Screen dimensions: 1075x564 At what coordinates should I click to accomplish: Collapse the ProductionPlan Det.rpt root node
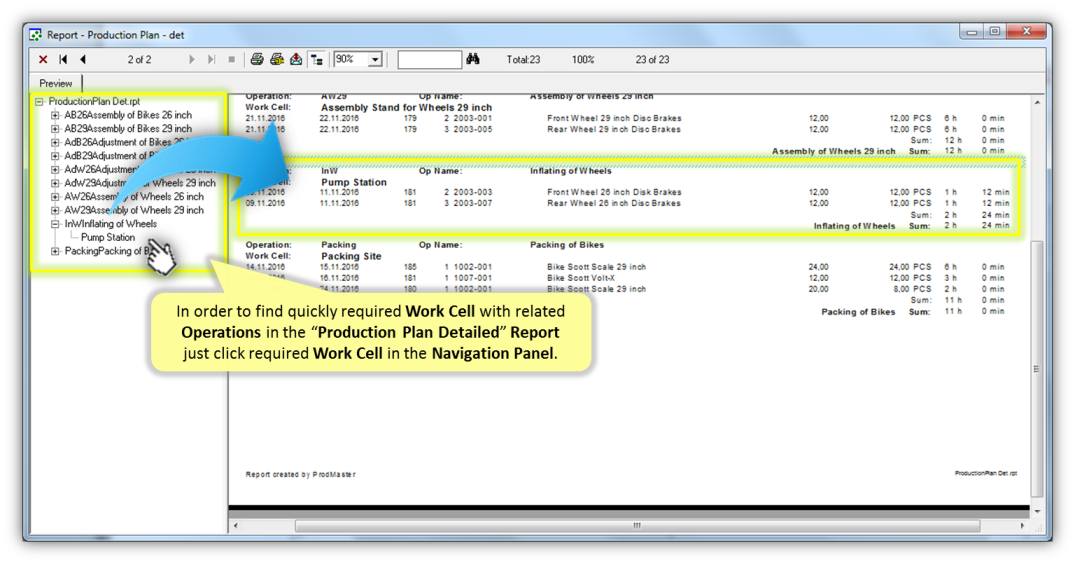[x=39, y=101]
